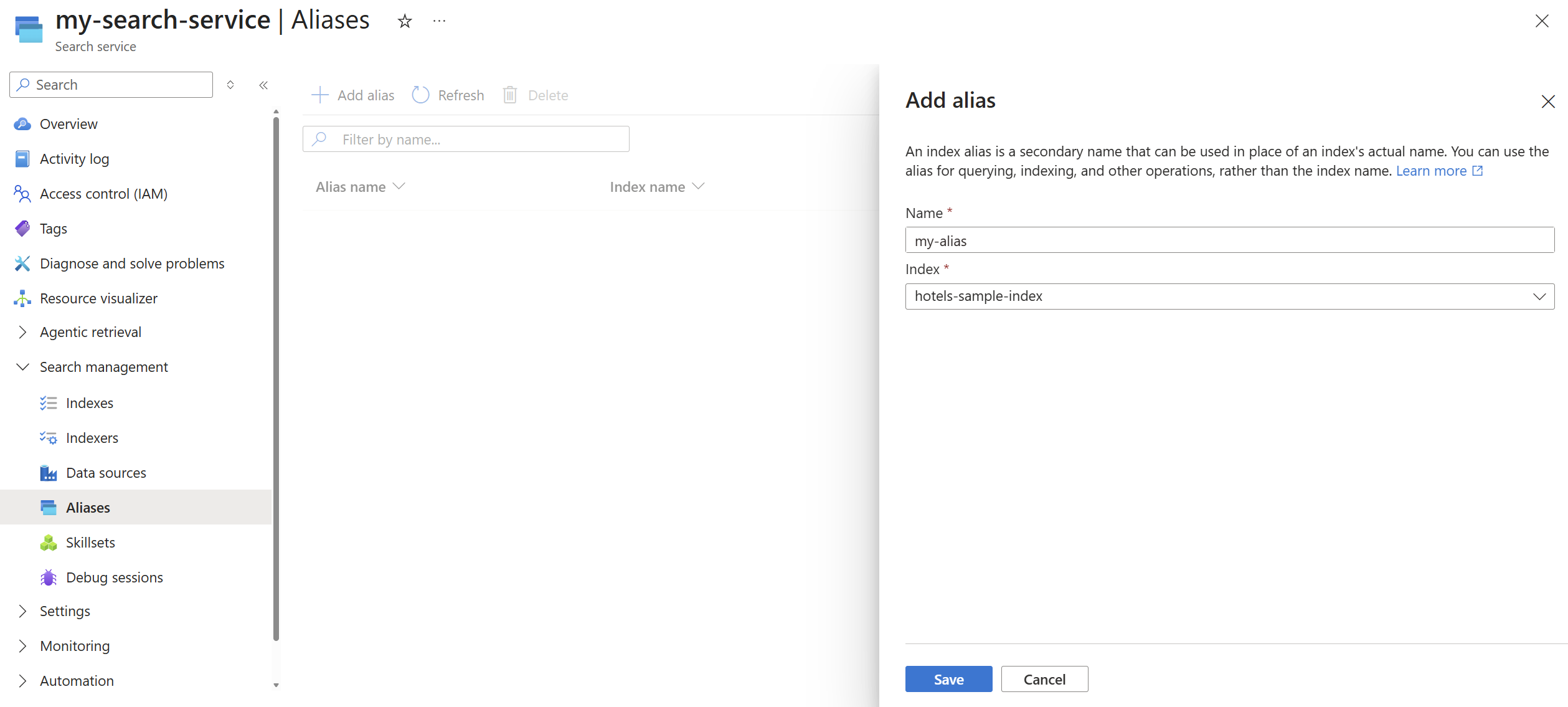Cancel adding the alias
This screenshot has height=707, width=1568.
coord(1044,679)
